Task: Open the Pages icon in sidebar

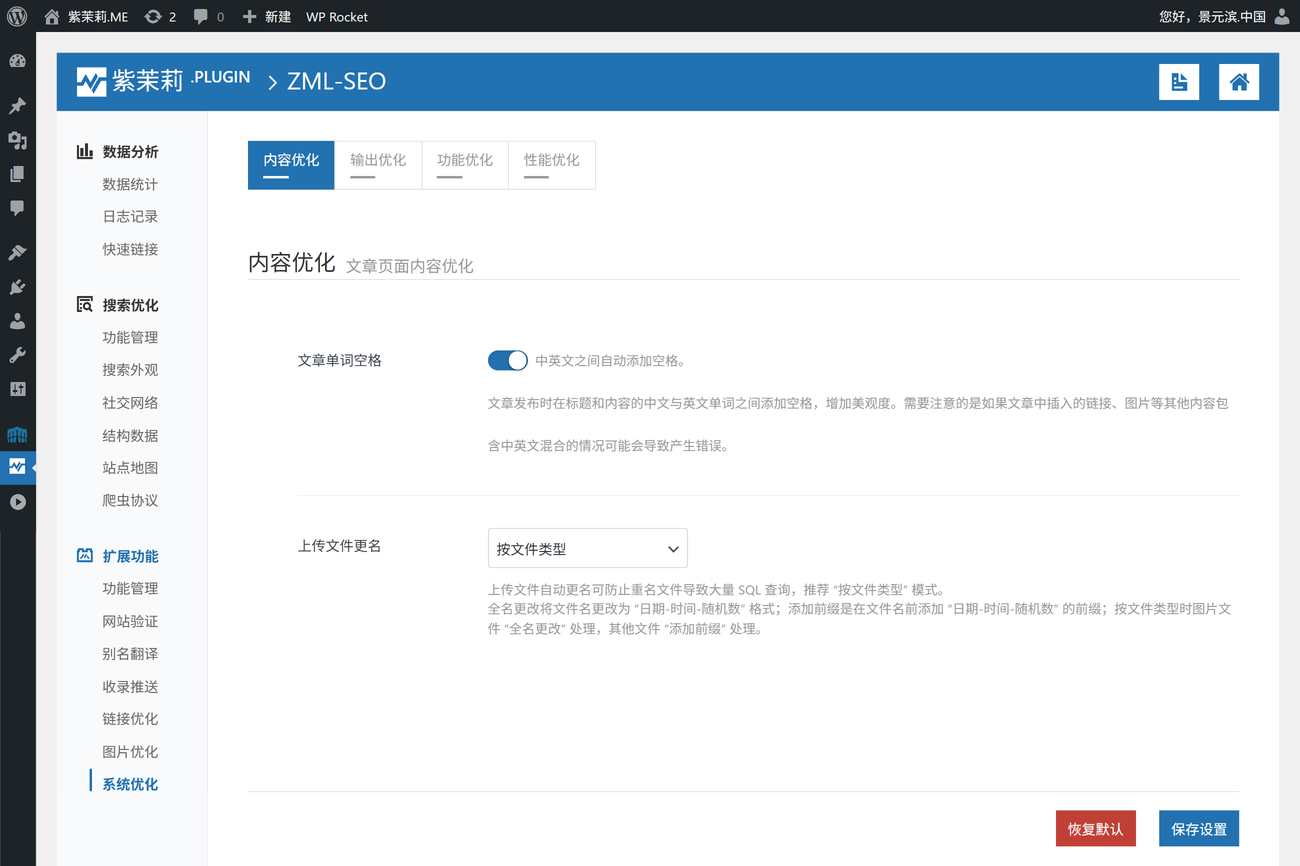Action: [17, 174]
